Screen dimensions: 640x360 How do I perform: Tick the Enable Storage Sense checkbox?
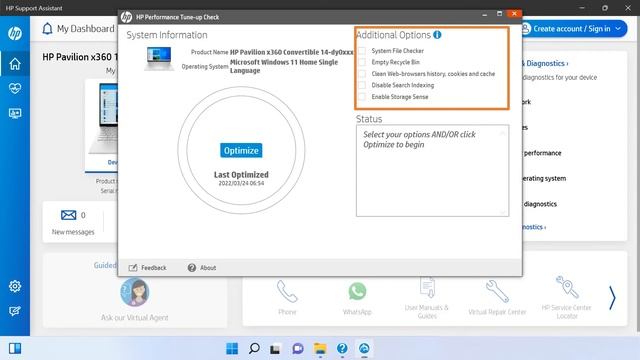click(x=362, y=97)
